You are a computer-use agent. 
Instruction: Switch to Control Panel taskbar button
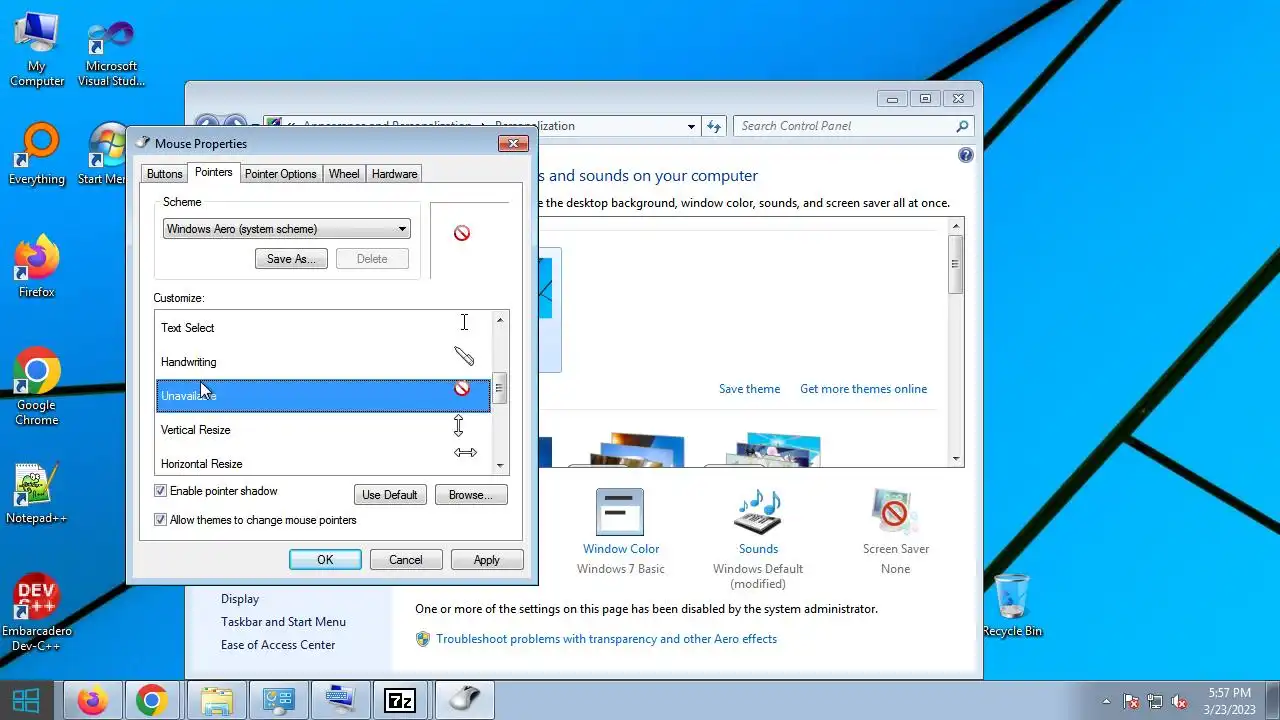[x=279, y=701]
